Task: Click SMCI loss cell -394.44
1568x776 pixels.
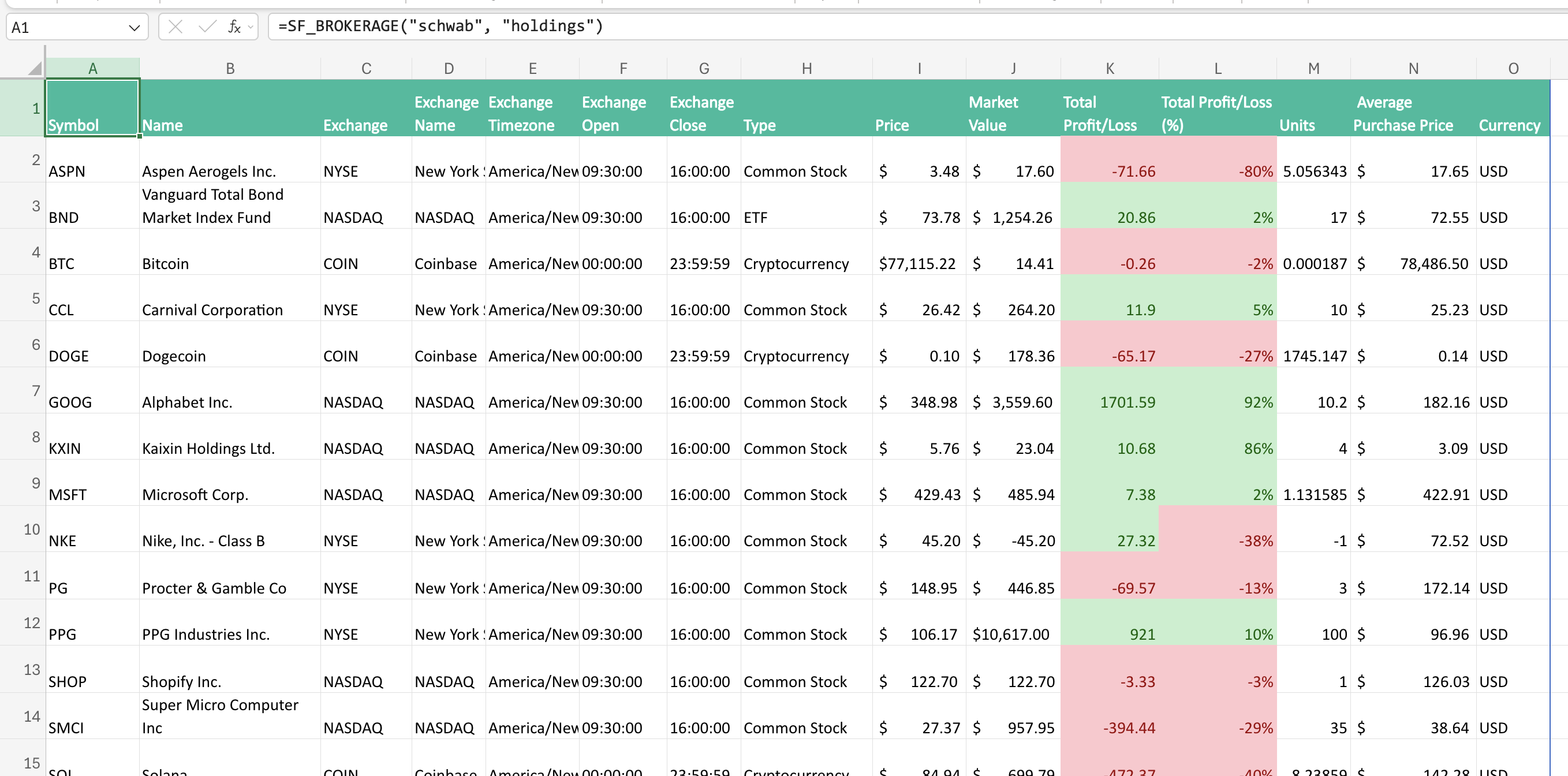Action: (x=1110, y=717)
